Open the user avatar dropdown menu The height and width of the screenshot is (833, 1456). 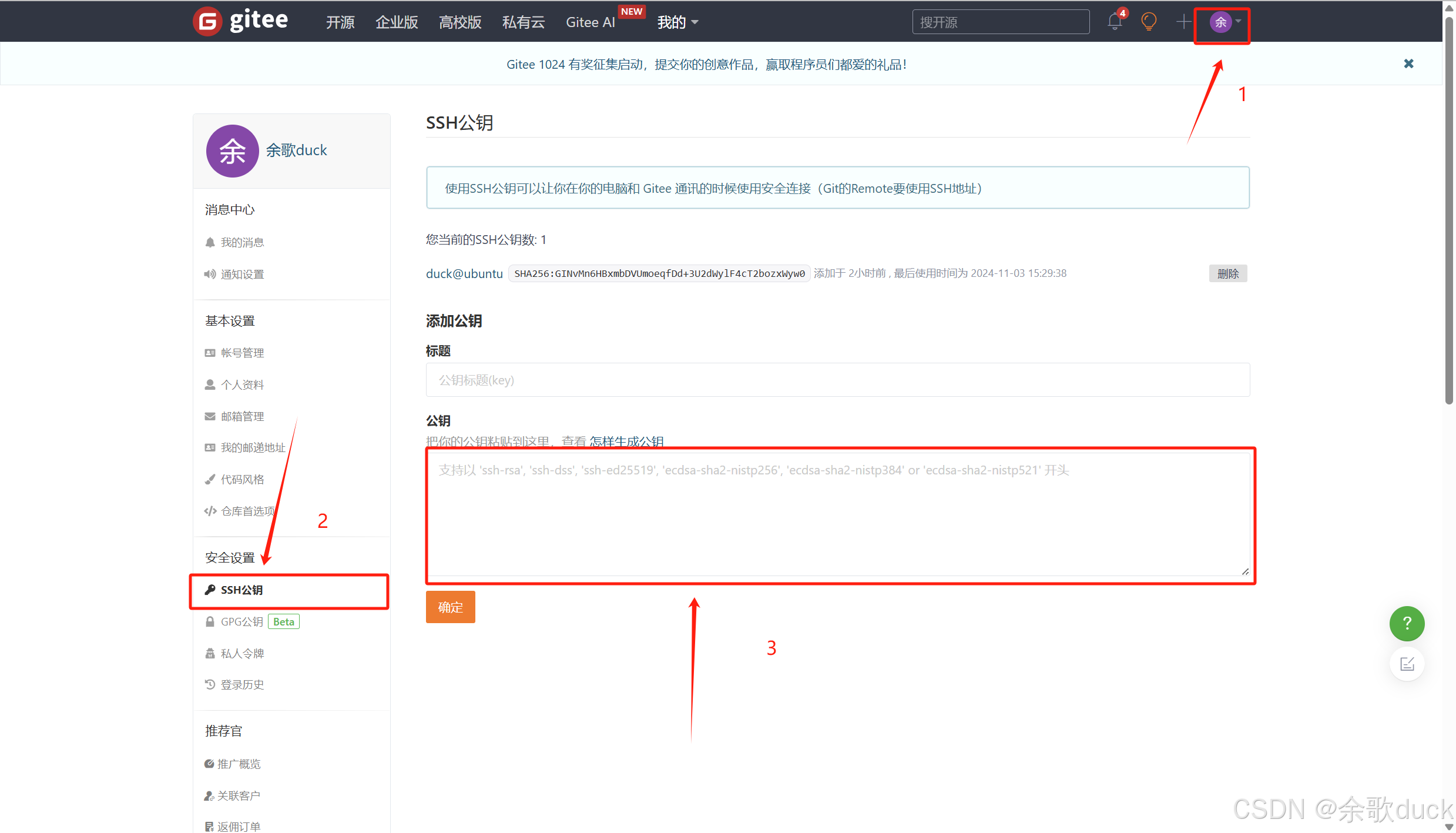1224,22
